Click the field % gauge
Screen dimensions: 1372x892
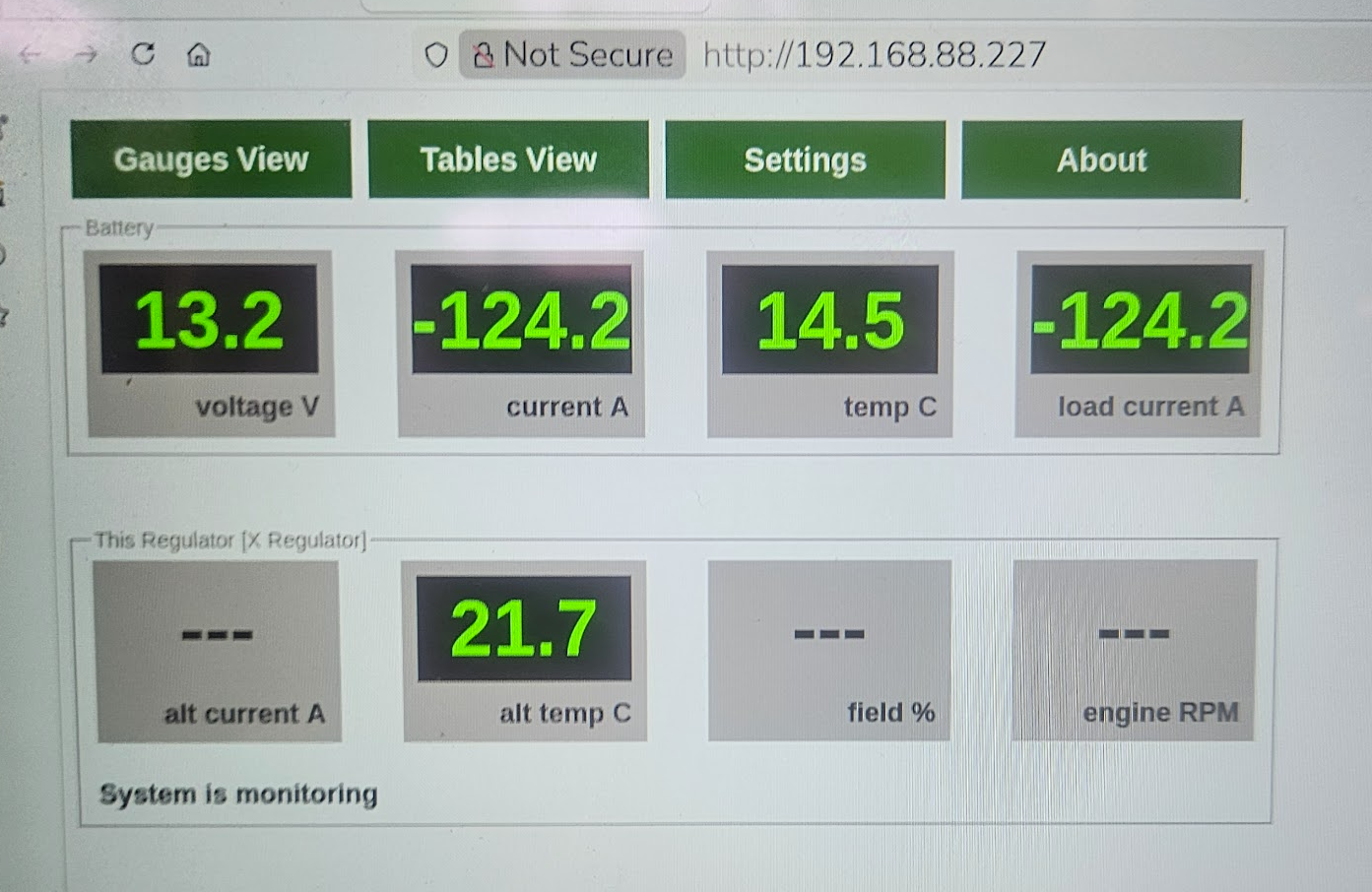[x=829, y=651]
